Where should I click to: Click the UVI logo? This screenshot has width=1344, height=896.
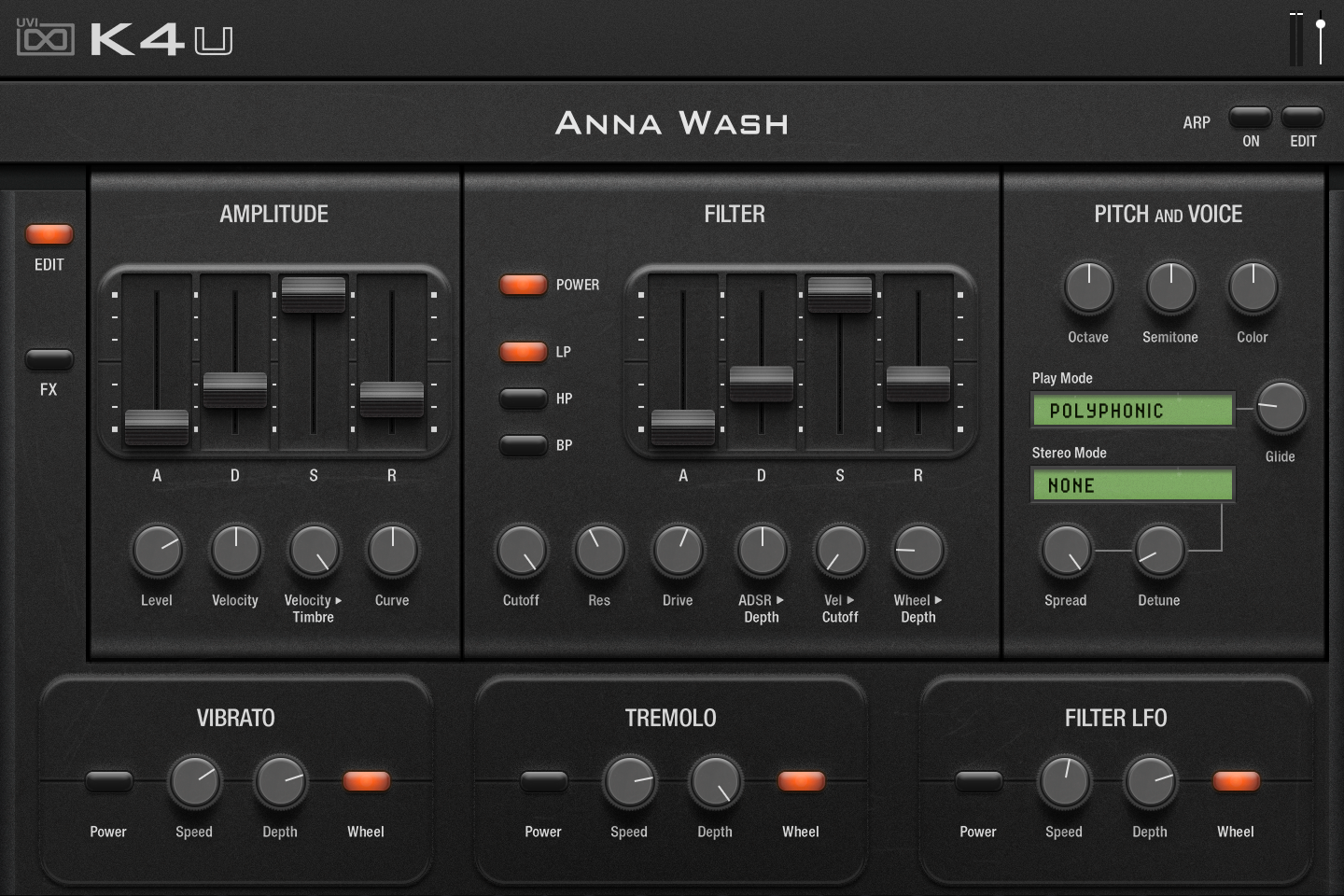pos(44,39)
